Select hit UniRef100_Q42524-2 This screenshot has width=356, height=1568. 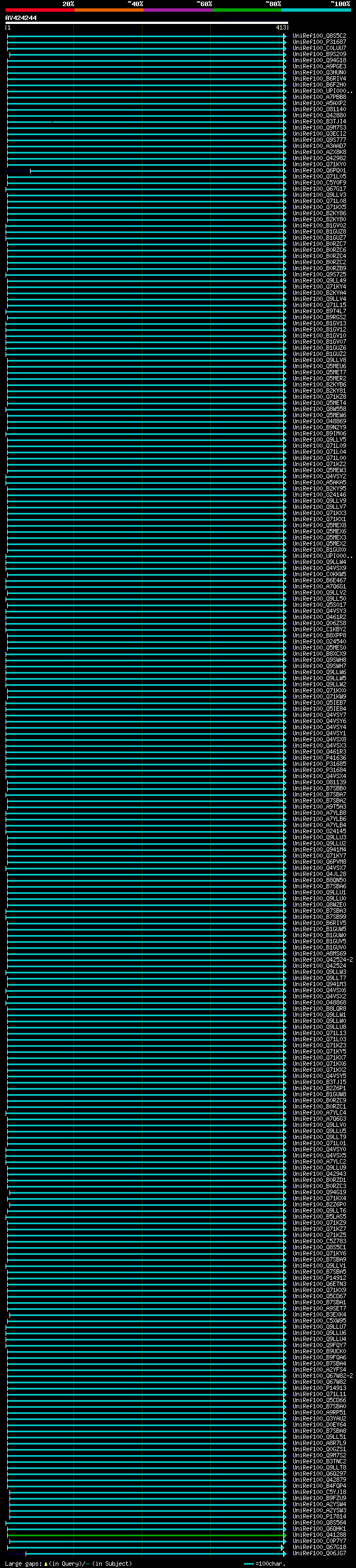coord(323,959)
